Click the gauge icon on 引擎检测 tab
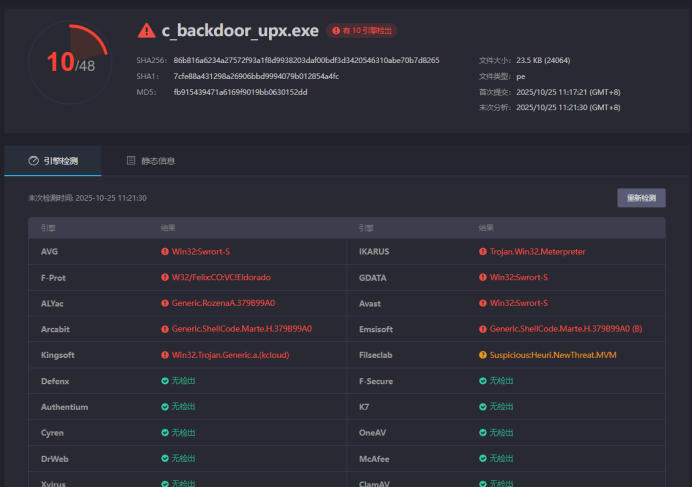This screenshot has height=487, width=692. (34, 161)
